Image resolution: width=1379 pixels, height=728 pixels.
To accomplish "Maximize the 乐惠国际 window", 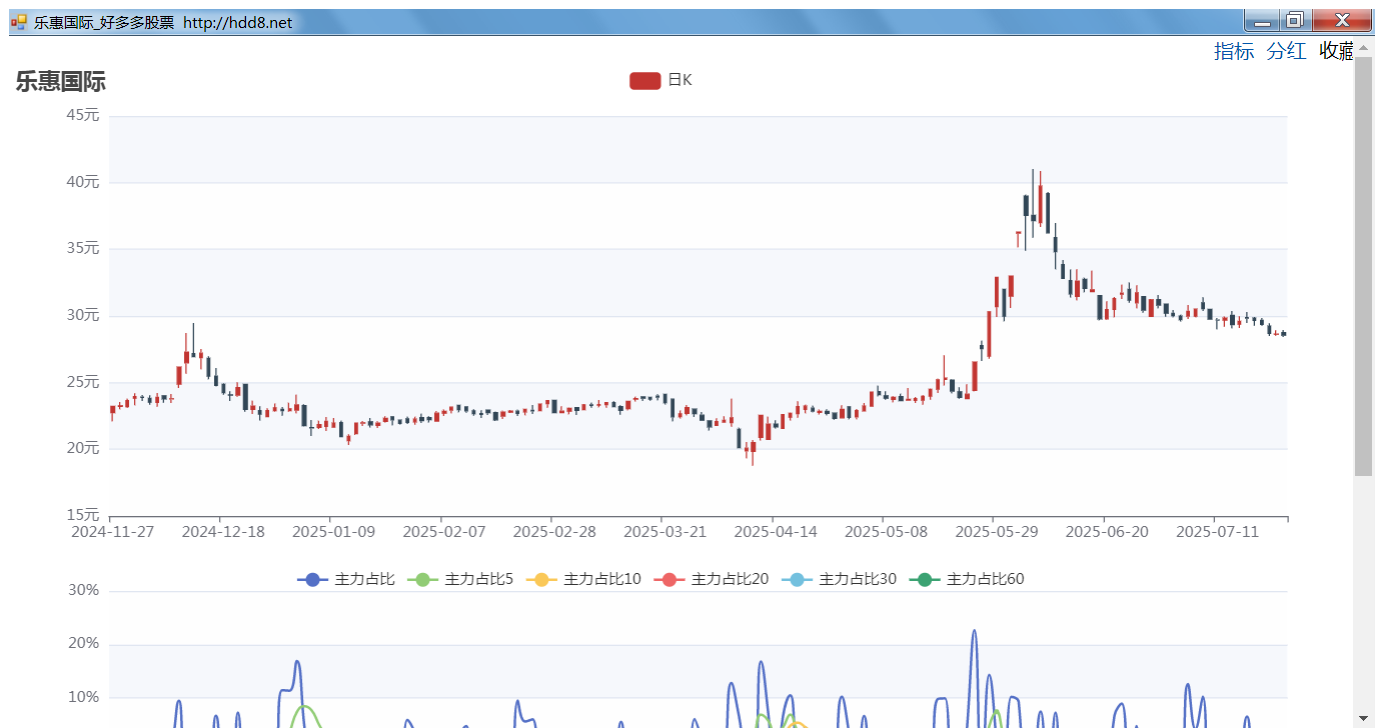I will tap(1294, 21).
